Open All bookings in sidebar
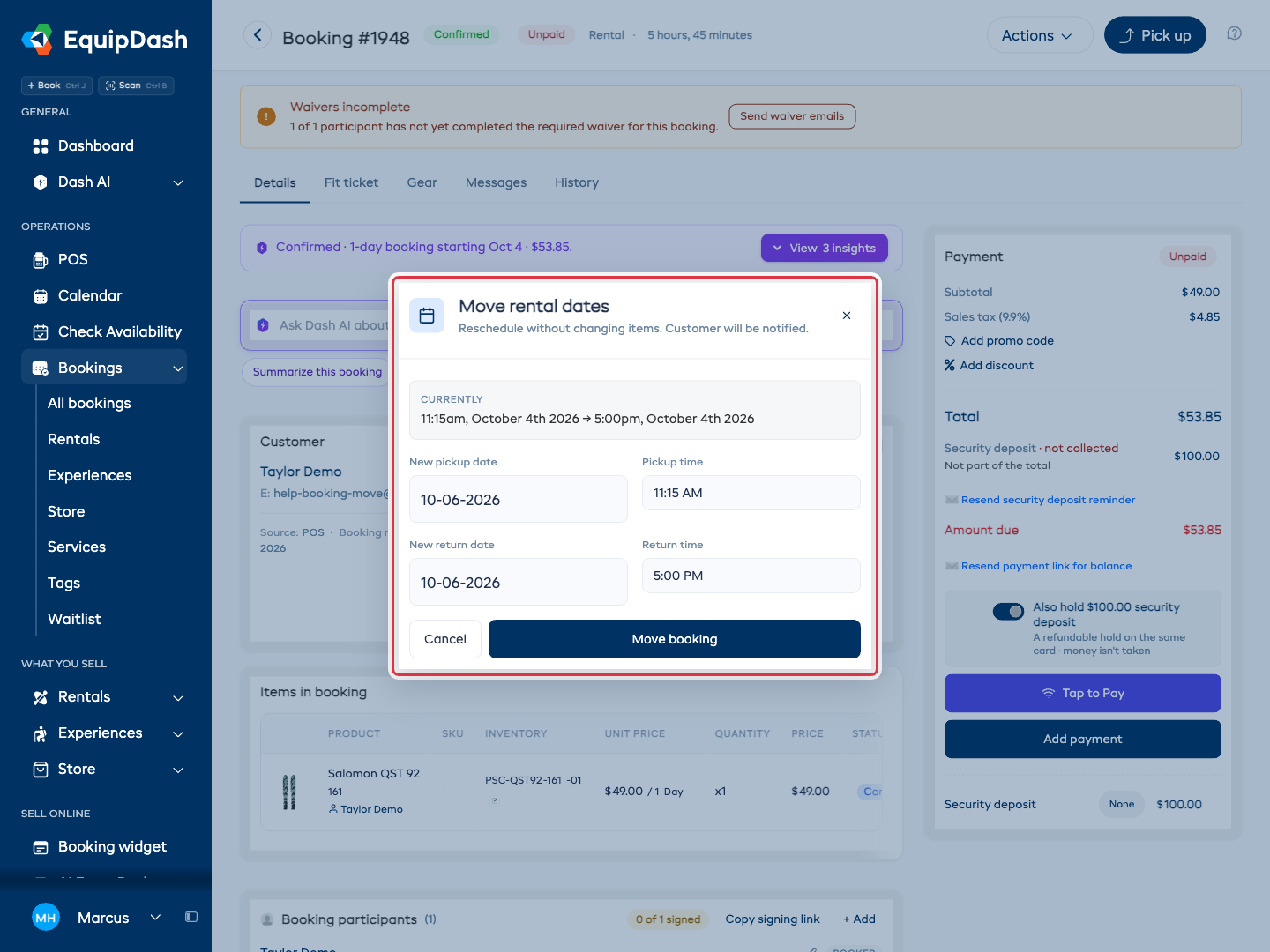 click(89, 404)
